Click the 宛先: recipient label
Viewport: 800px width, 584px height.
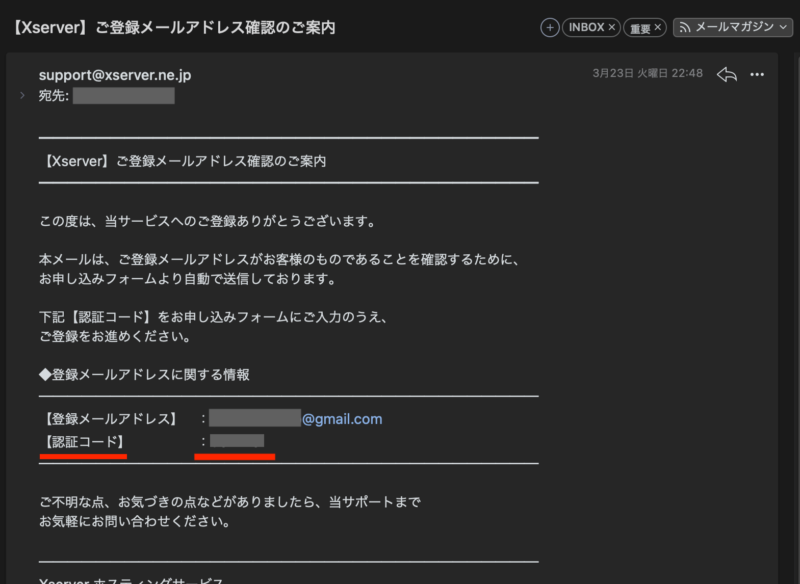(x=54, y=96)
